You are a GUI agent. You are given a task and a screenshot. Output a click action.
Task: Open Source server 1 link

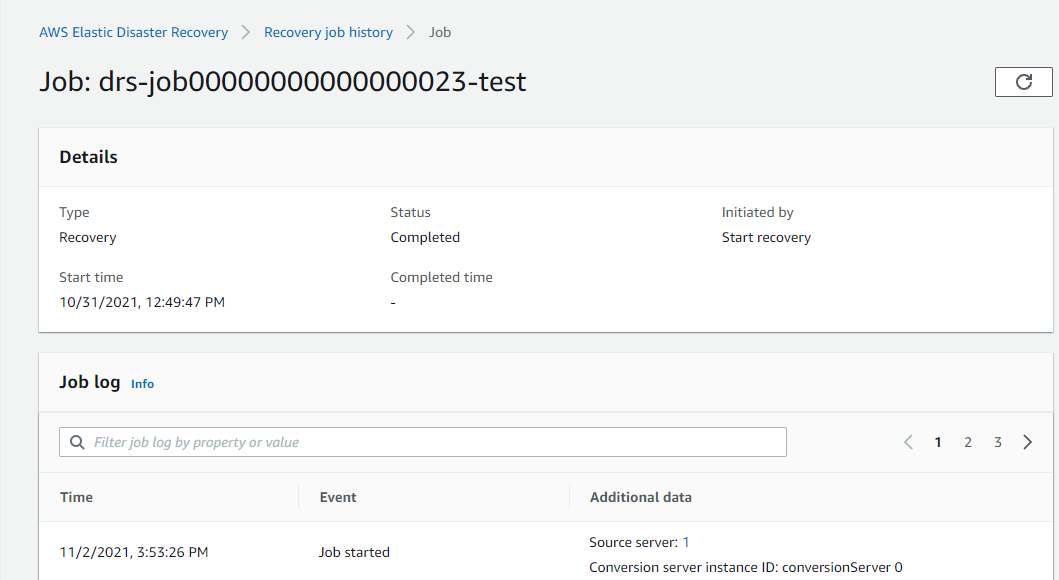686,542
